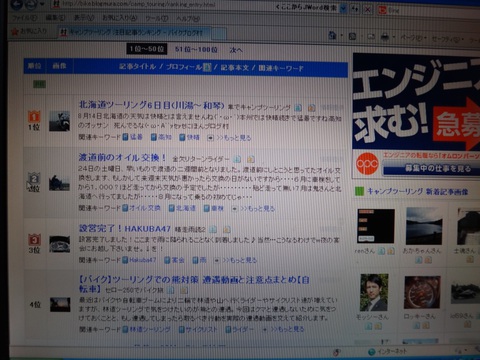Click the man in suit thumbnail
Screen dimensions: 480x360
pos(374,292)
